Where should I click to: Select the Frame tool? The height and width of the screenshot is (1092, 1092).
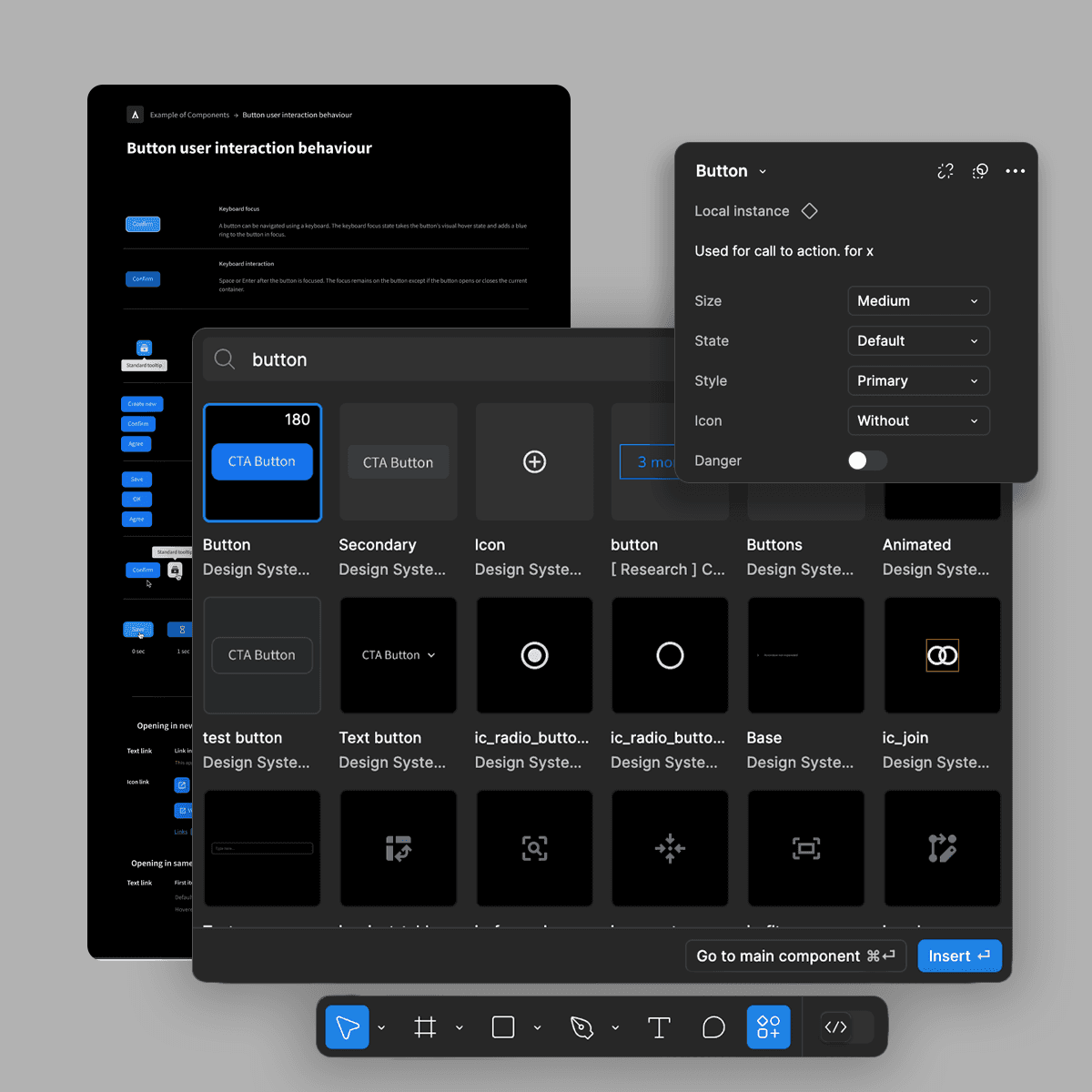pyautogui.click(x=425, y=1027)
